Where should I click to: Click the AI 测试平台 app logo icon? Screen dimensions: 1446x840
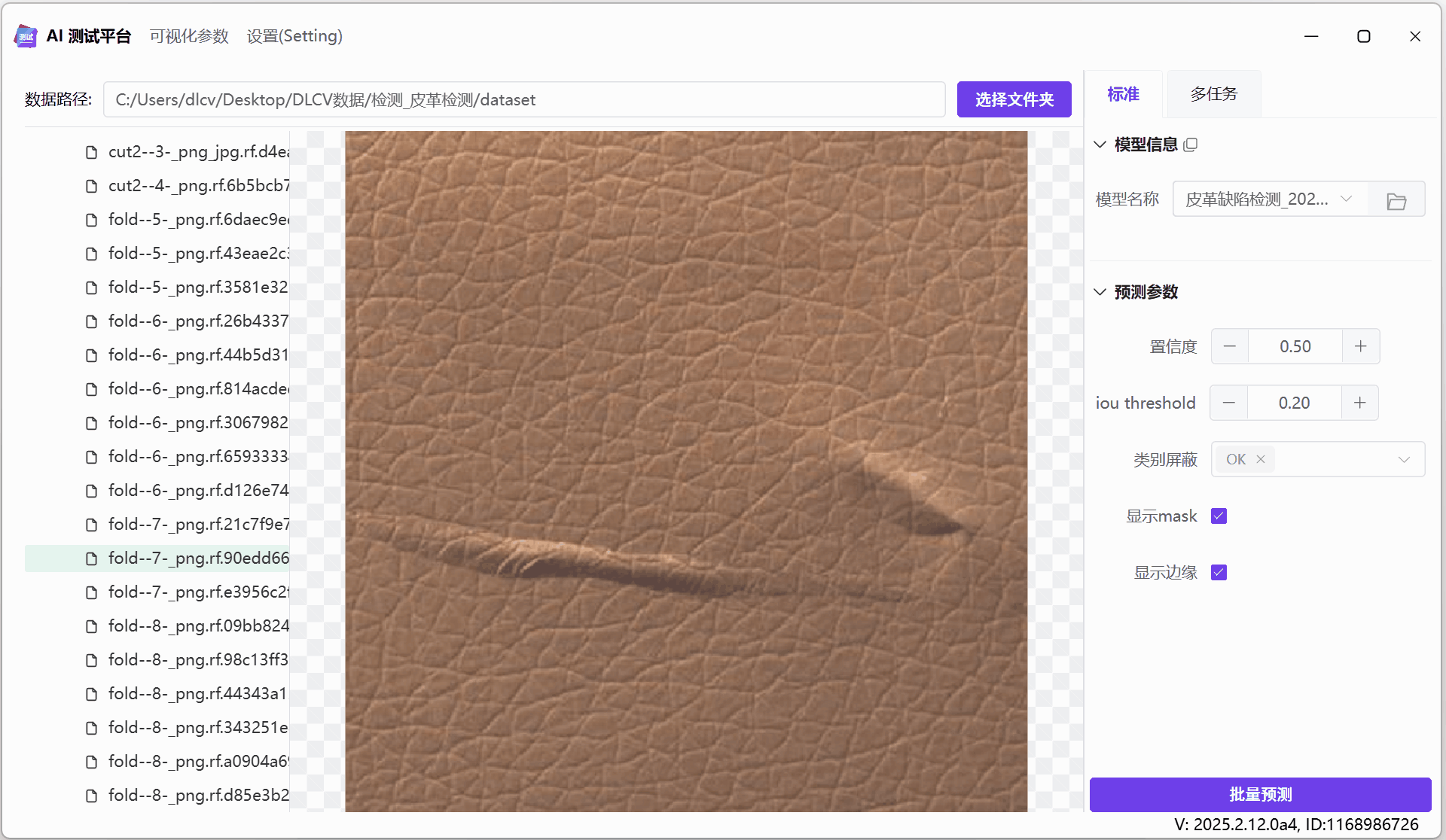pos(26,36)
